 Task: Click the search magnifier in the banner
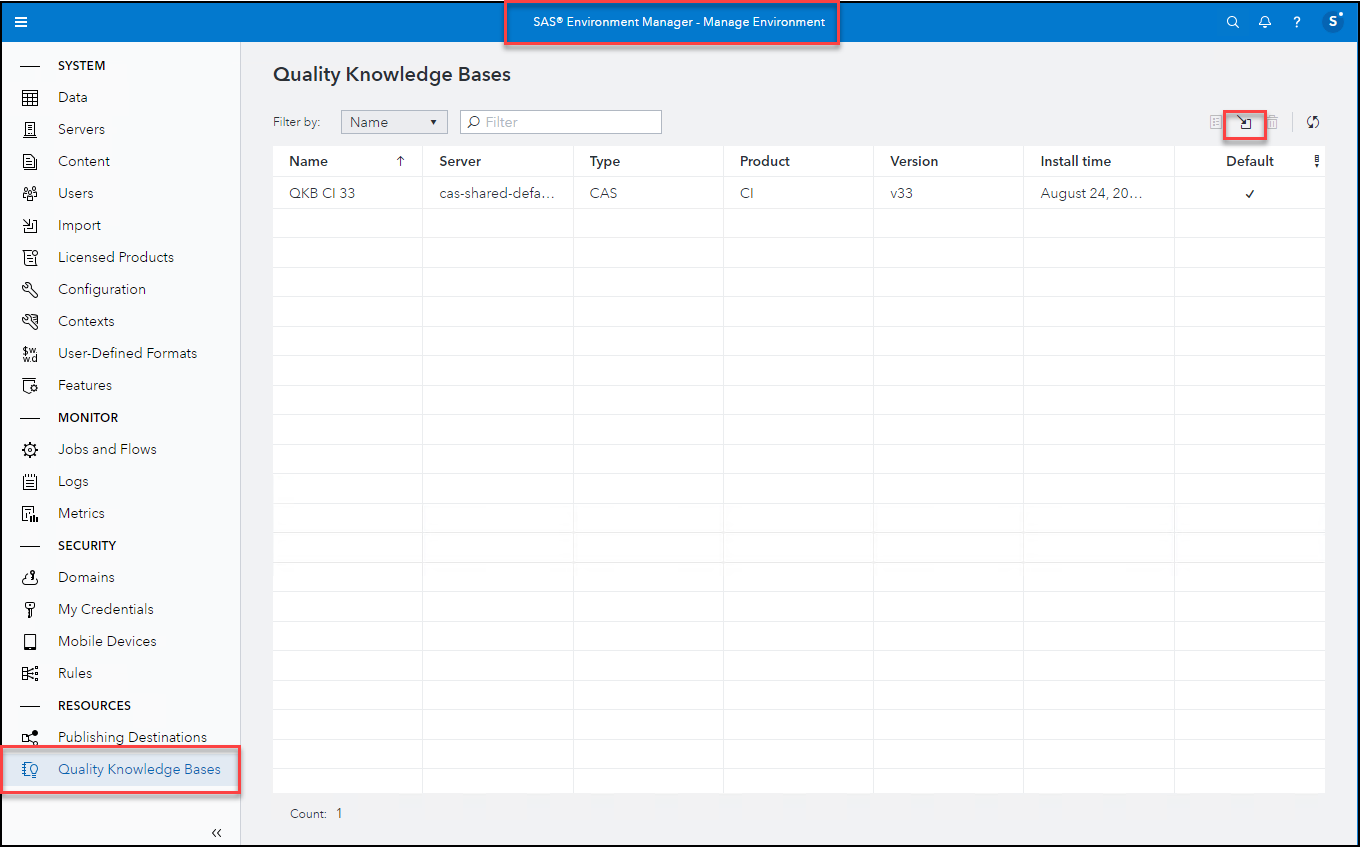[1232, 21]
